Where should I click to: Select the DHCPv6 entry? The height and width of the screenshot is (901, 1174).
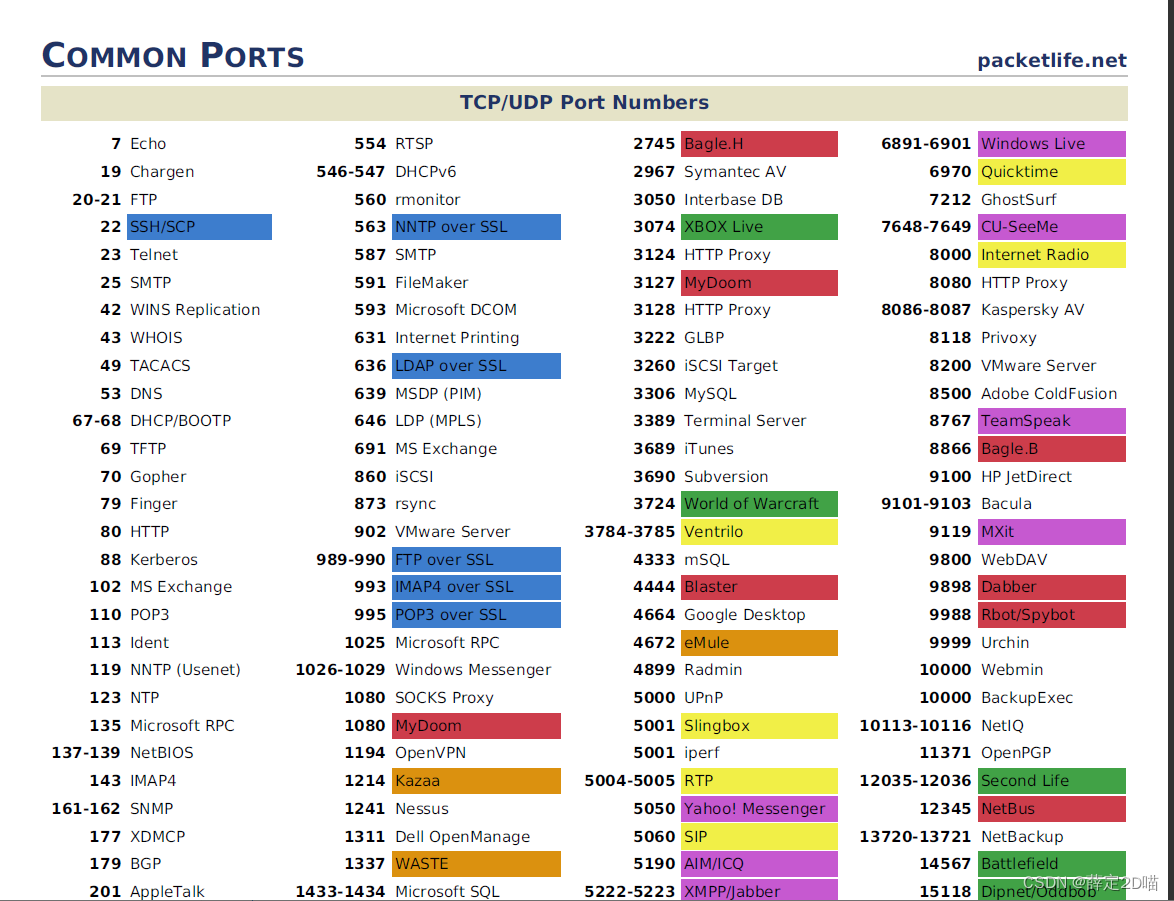(x=425, y=172)
